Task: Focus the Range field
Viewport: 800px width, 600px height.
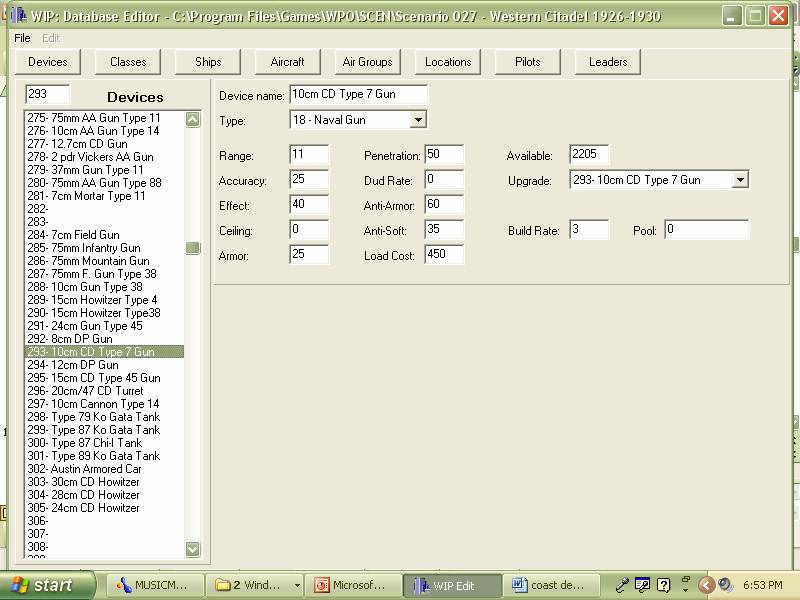Action: (x=309, y=154)
